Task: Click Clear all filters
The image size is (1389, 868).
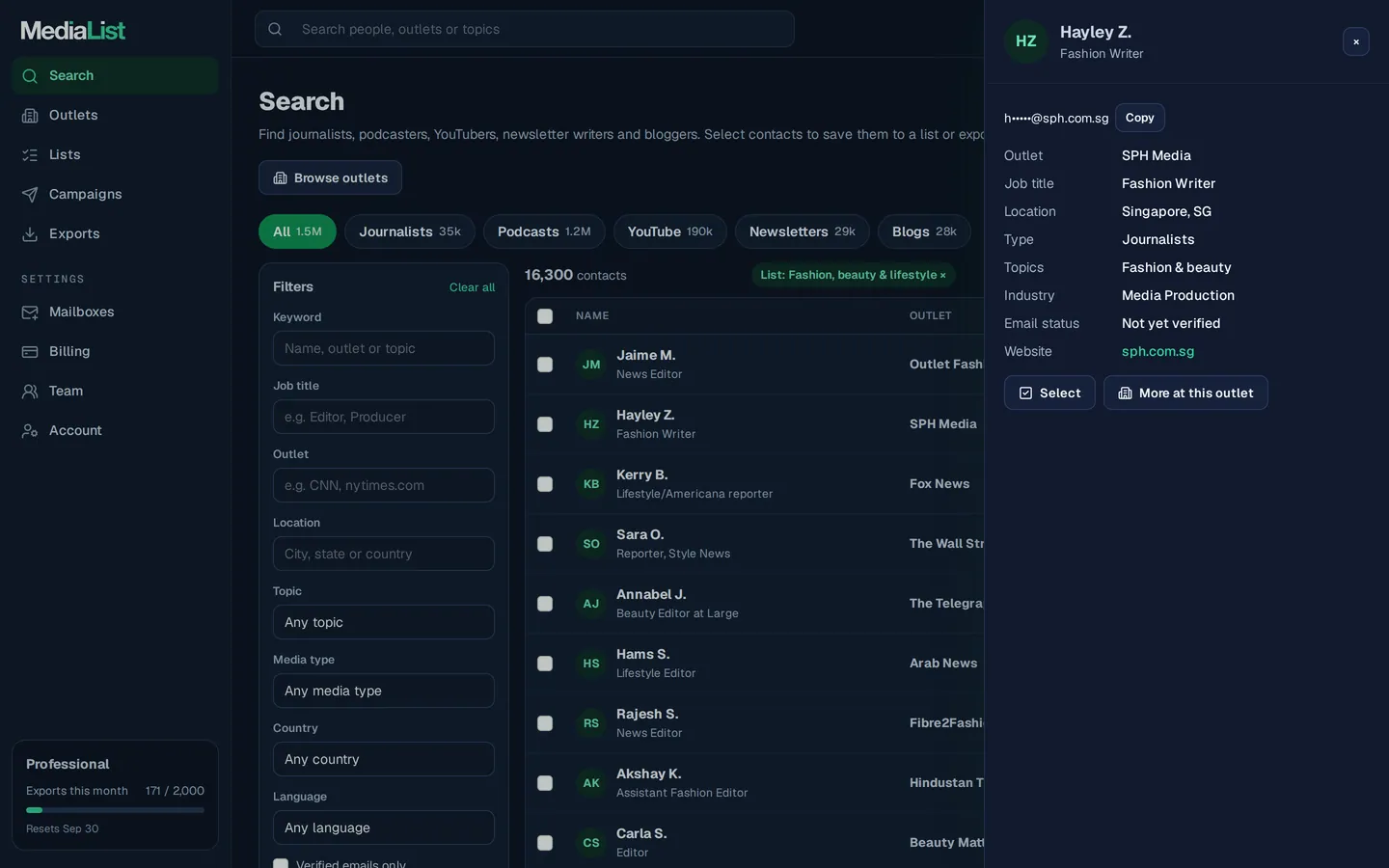Action: pos(472,287)
